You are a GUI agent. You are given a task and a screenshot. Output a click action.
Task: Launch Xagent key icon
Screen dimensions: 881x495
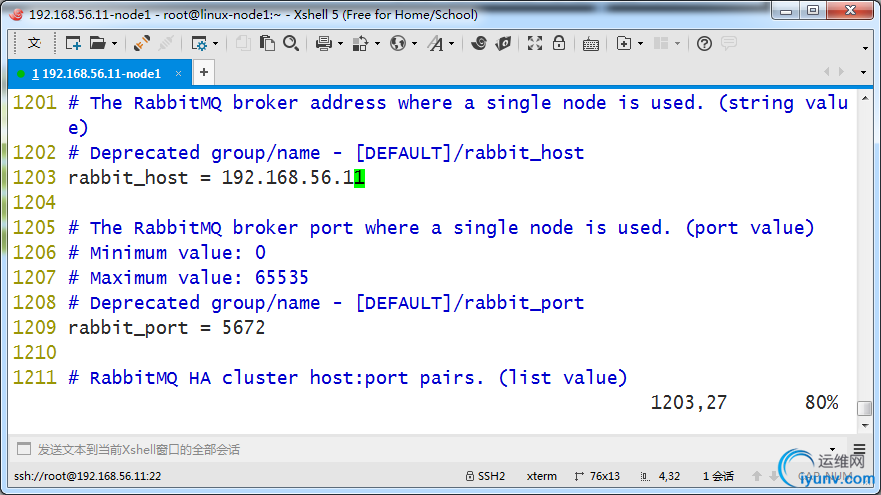point(503,43)
